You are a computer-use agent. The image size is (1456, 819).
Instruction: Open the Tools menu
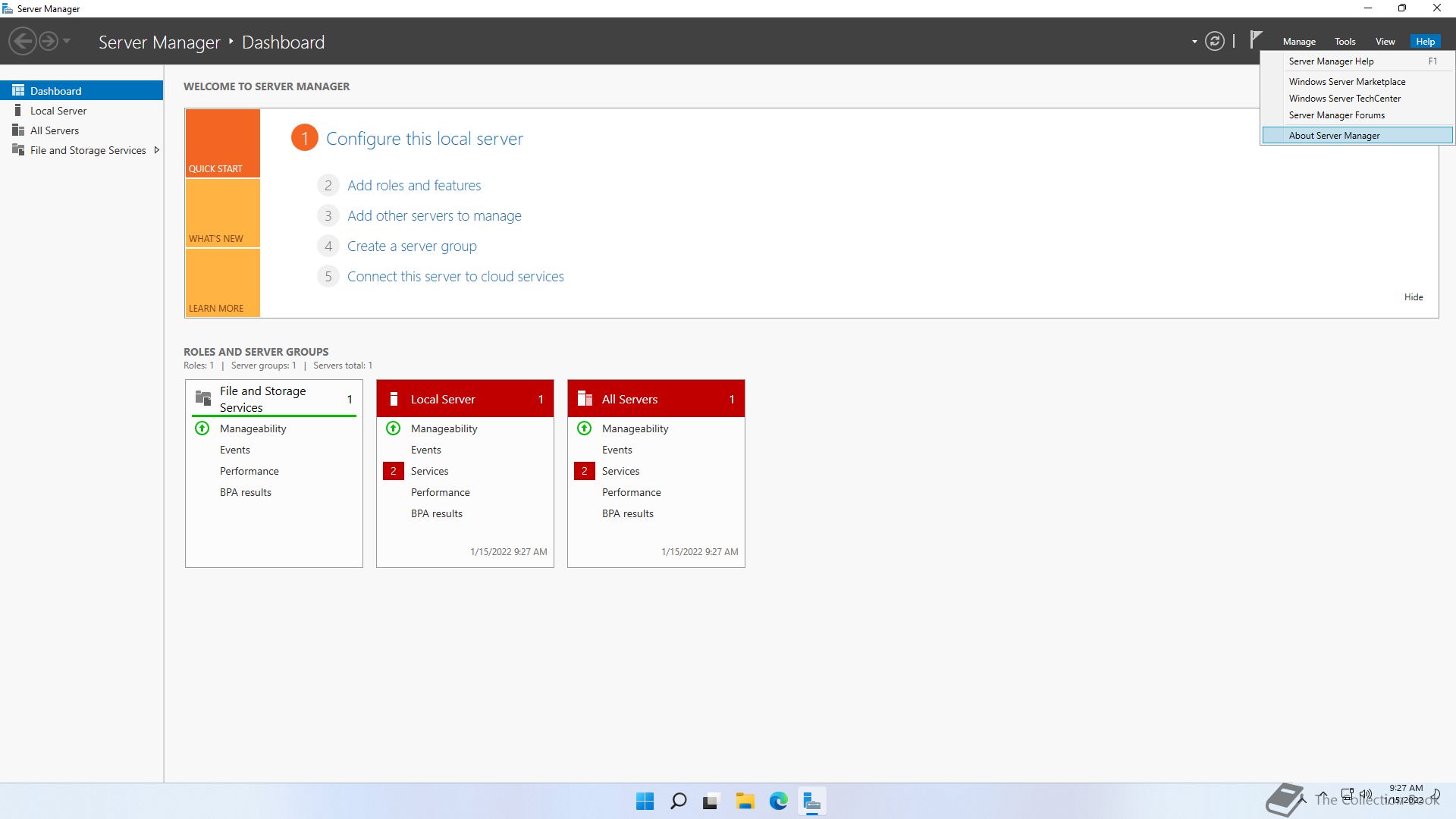click(x=1345, y=42)
